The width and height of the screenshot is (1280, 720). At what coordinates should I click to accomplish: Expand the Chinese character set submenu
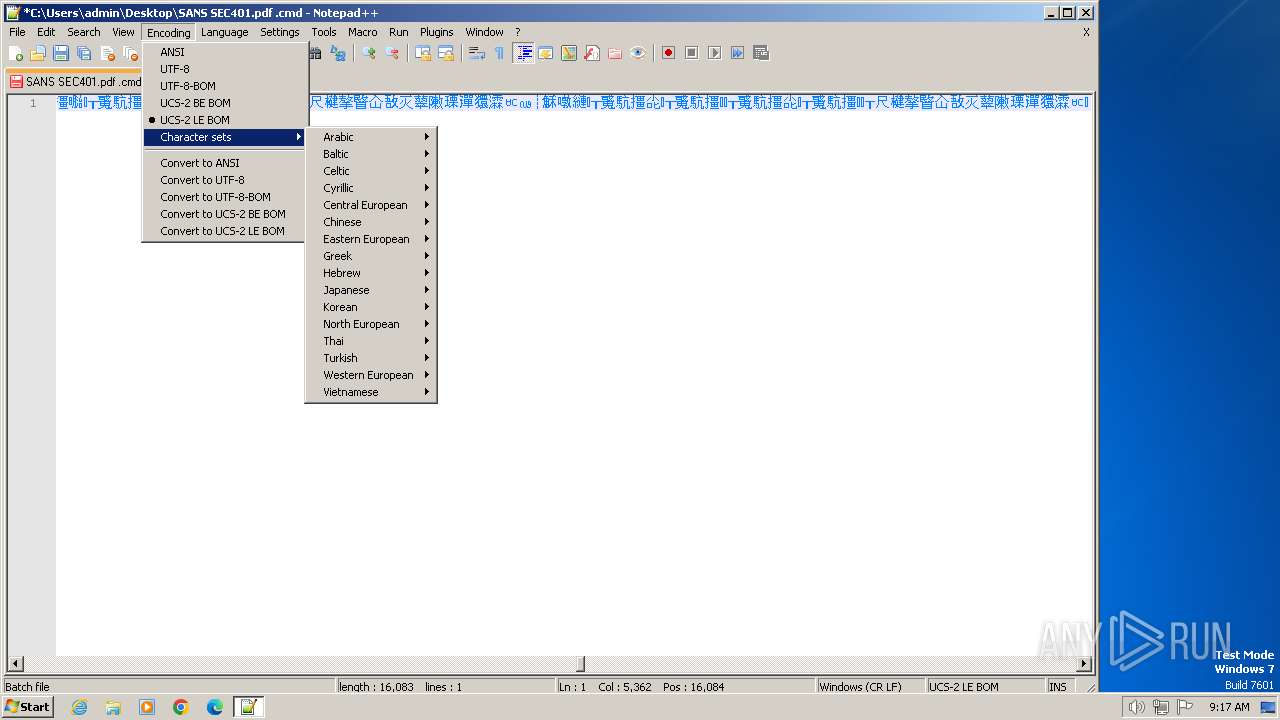pos(371,222)
